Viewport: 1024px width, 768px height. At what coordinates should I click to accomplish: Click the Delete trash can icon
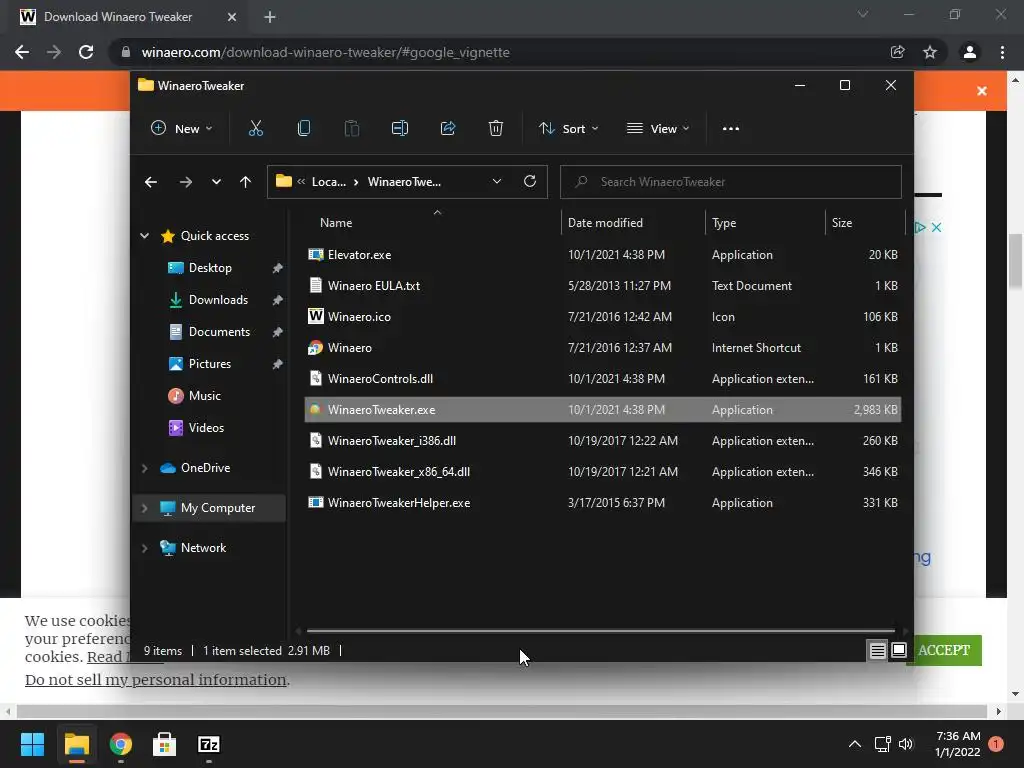tap(496, 129)
